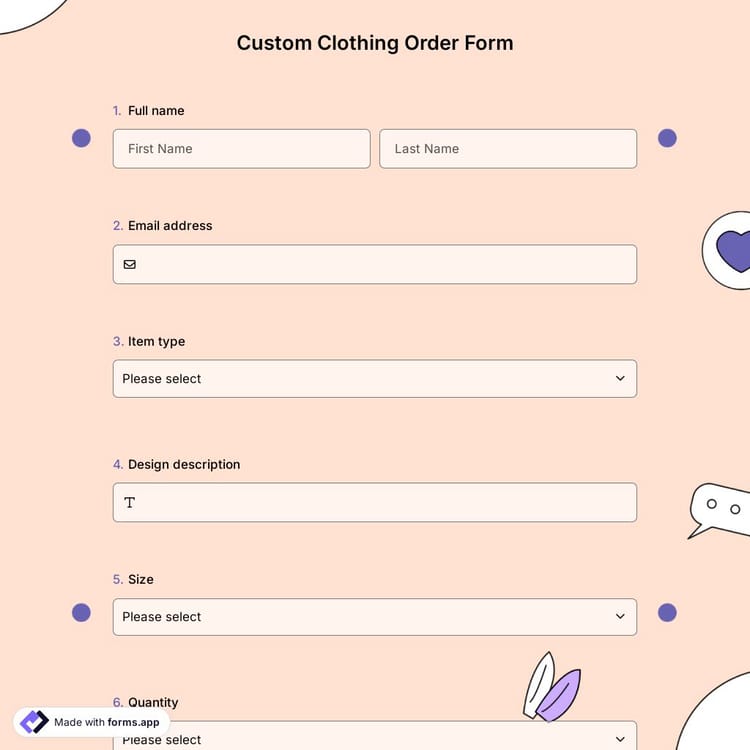Select the Design description text field
This screenshot has width=750, height=750.
[385, 503]
